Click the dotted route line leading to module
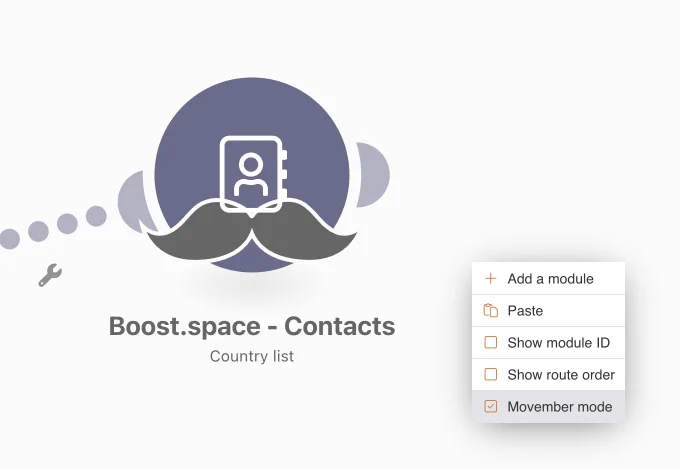The width and height of the screenshot is (680, 469). pyautogui.click(x=53, y=227)
